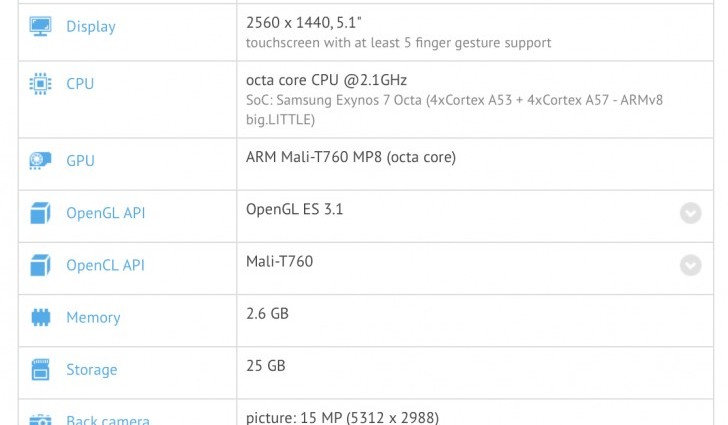This screenshot has width=728, height=425.
Task: Click the CPU chip icon
Action: pyautogui.click(x=41, y=84)
